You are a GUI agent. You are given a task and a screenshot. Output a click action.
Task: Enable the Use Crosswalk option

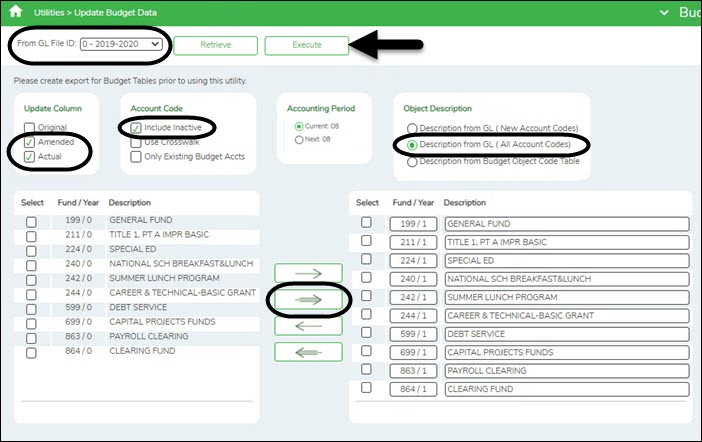[x=136, y=142]
